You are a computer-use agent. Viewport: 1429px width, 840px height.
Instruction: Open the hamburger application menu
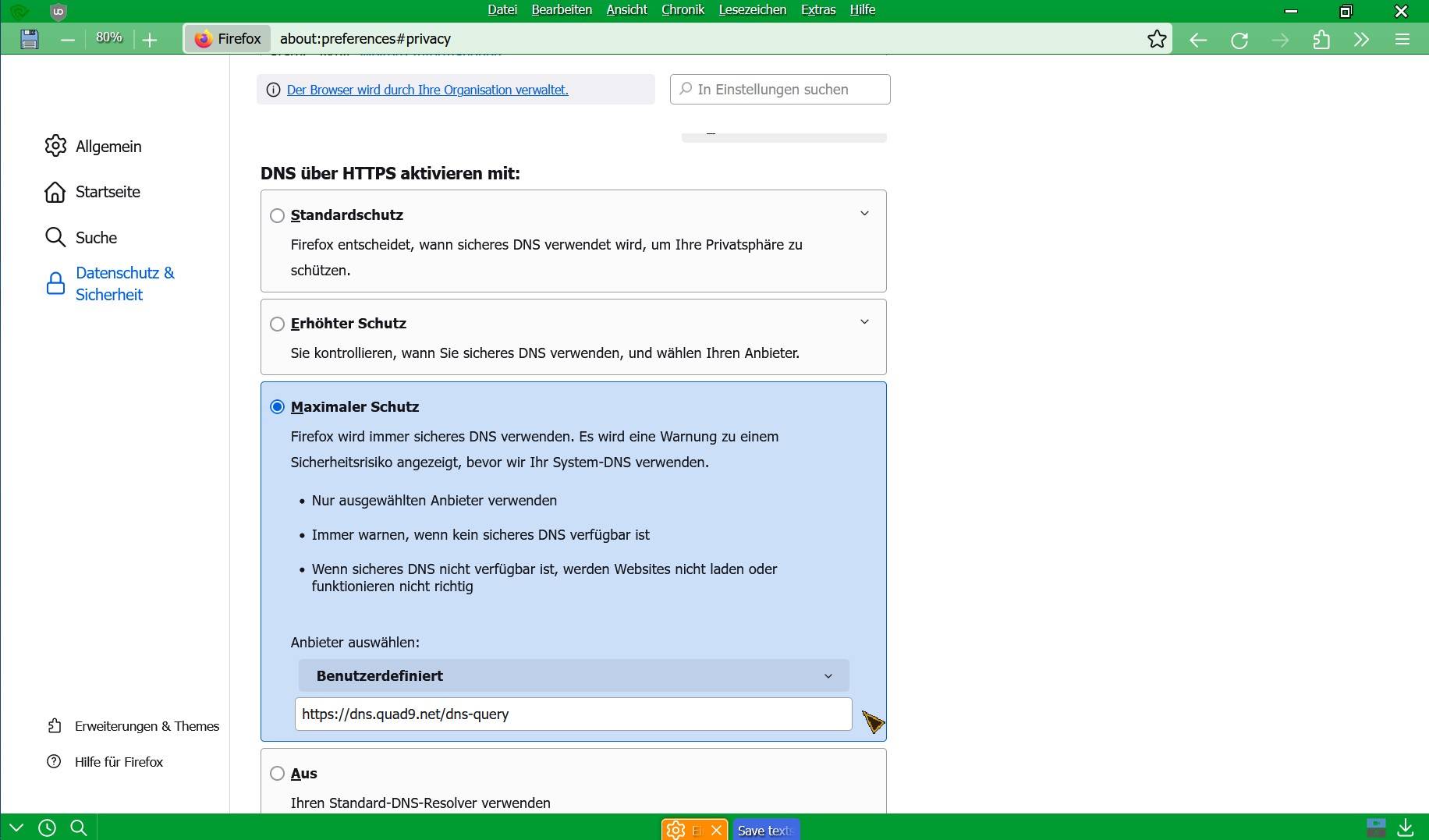(1402, 40)
